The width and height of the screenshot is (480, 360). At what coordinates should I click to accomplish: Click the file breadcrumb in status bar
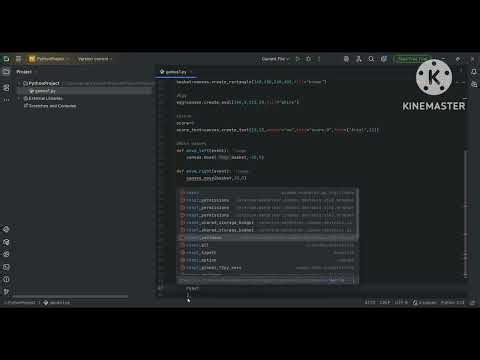pos(57,302)
